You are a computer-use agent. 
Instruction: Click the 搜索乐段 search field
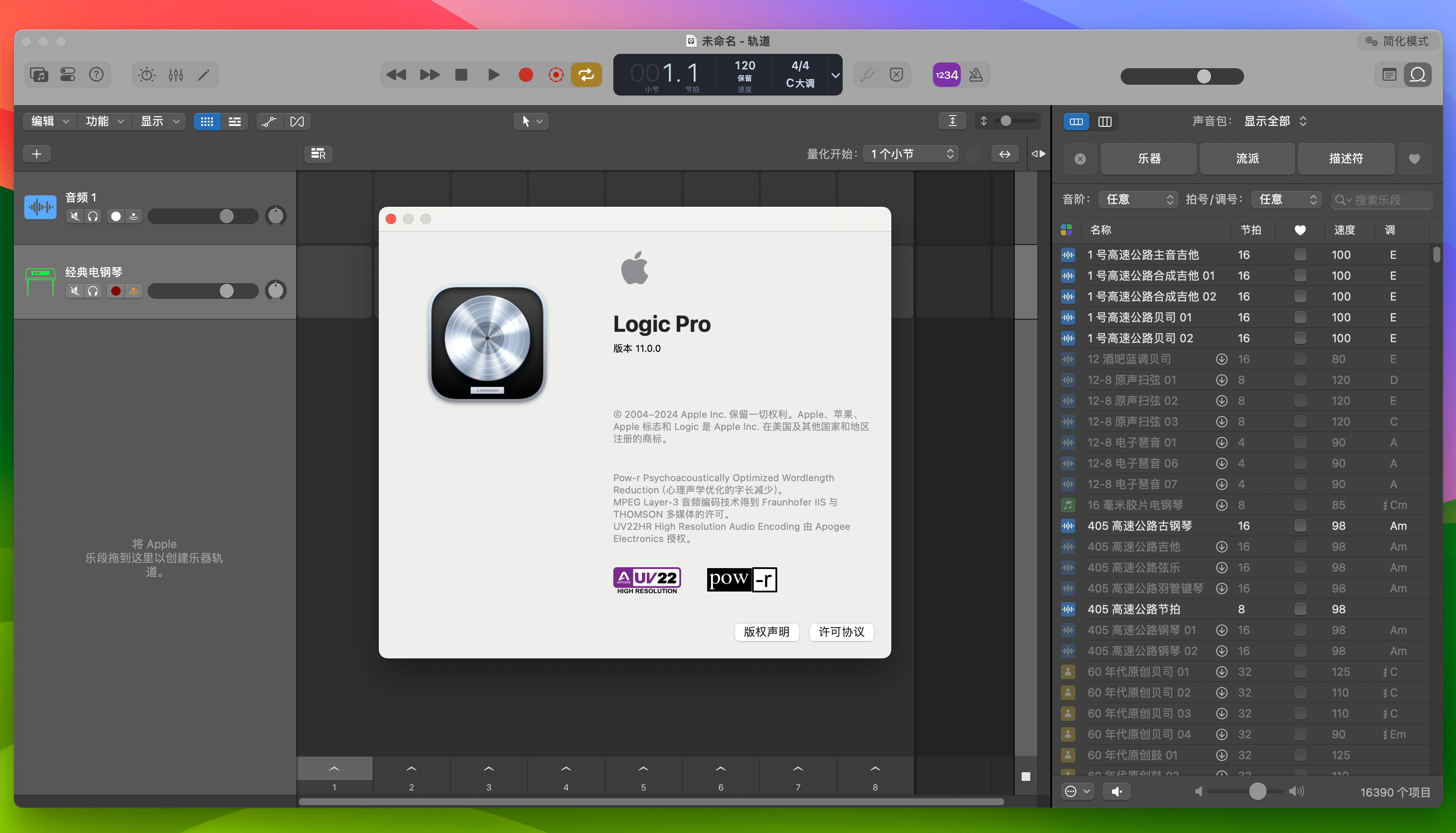click(1382, 200)
